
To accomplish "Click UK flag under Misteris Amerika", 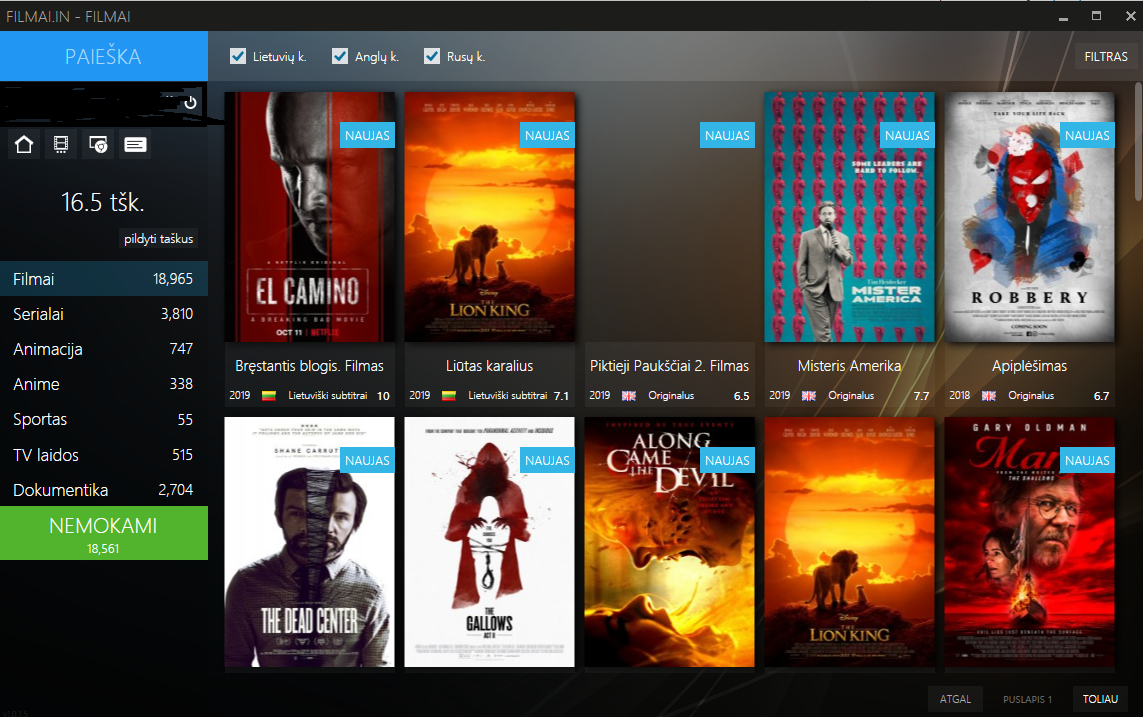I will 808,396.
